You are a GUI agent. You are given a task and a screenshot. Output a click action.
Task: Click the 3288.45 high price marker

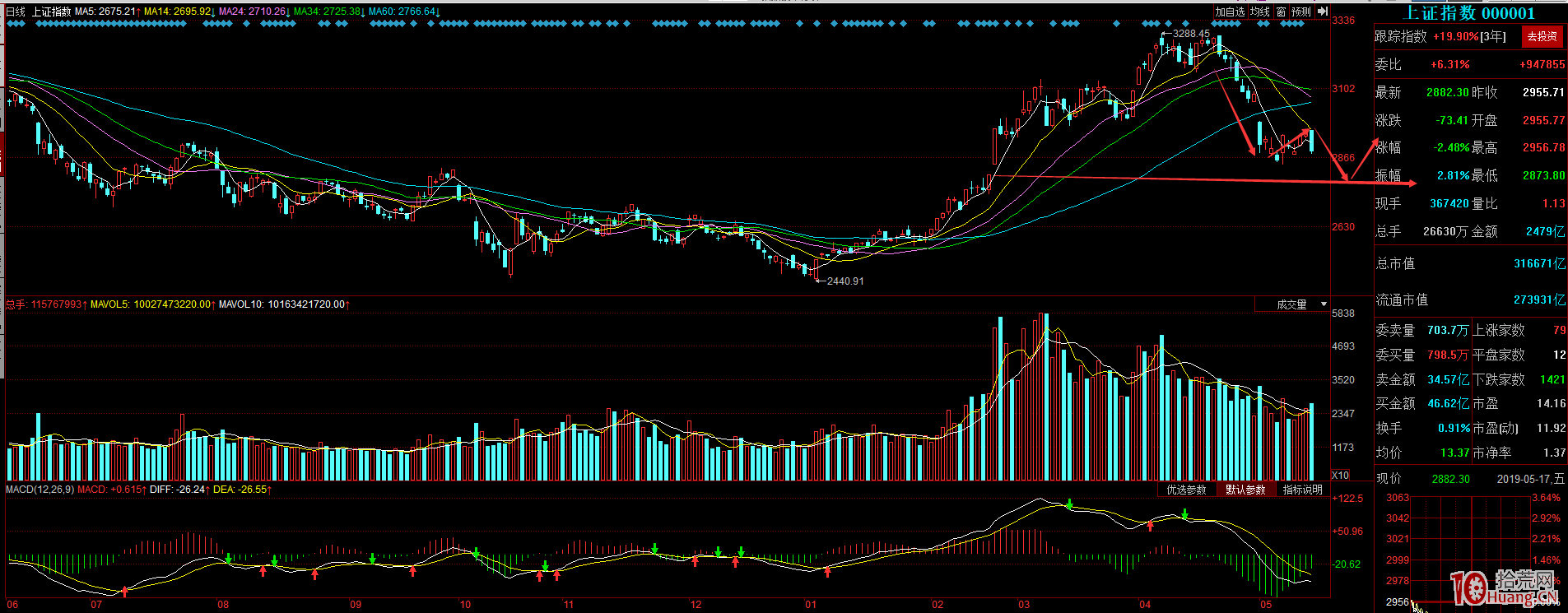point(1191,34)
